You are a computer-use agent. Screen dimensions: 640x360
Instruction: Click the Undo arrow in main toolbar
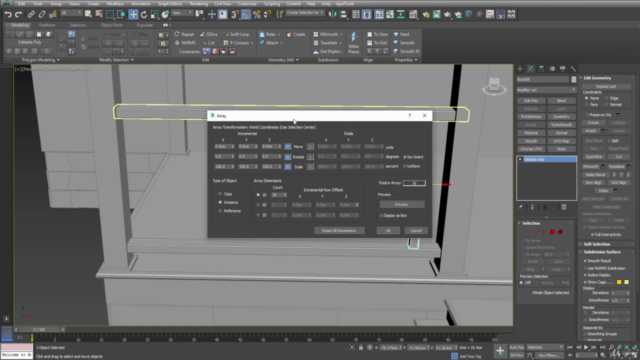(8, 15)
